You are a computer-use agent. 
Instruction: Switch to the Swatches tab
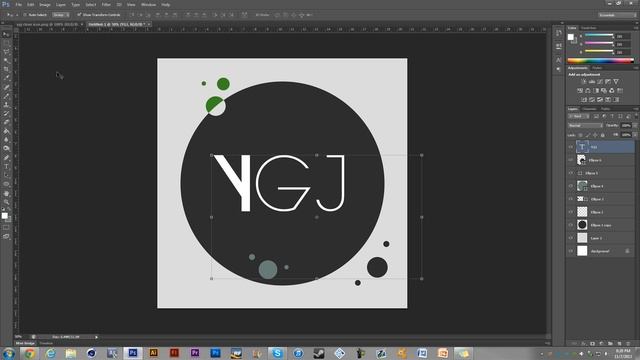(589, 28)
